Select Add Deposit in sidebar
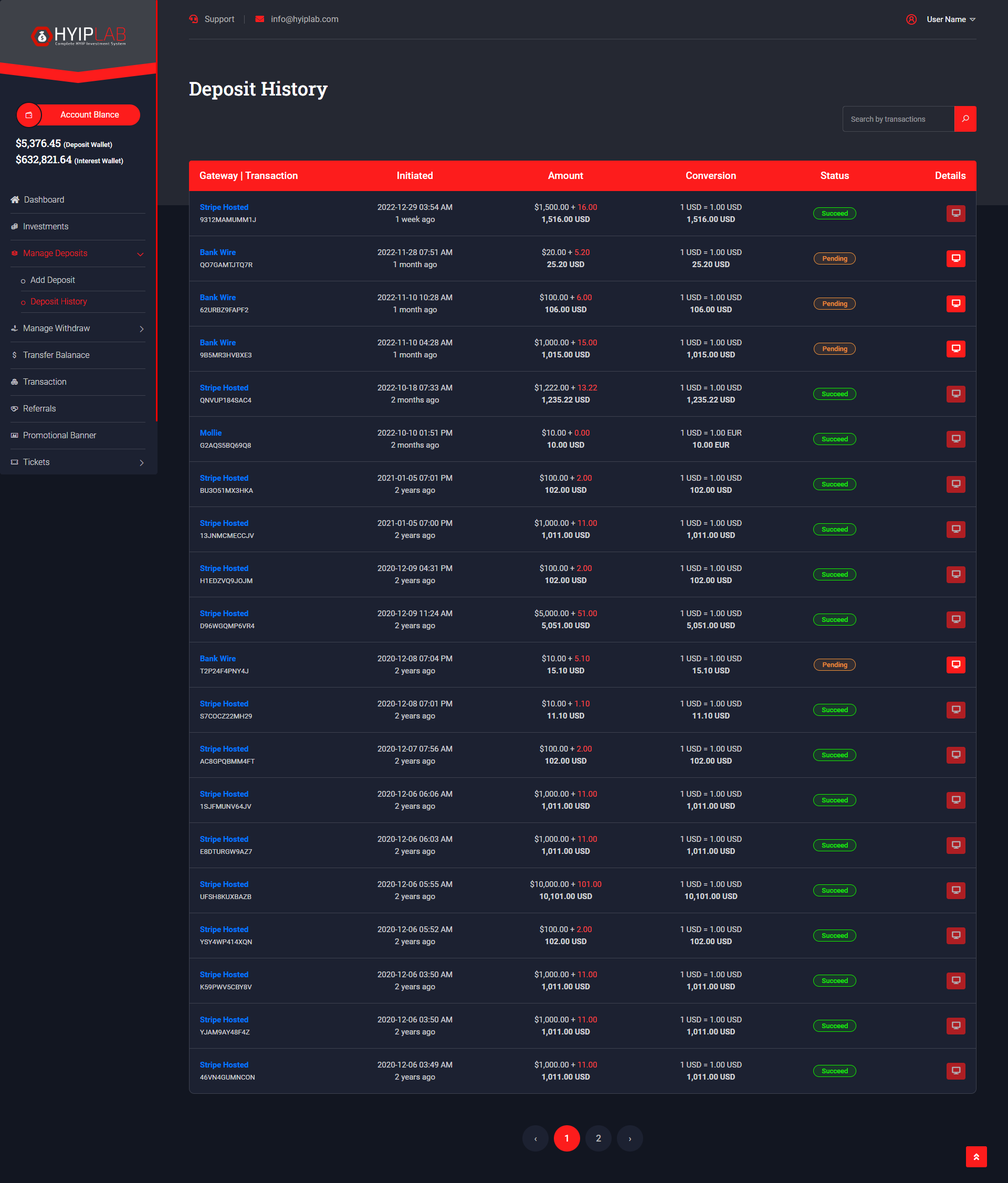The image size is (1008, 1183). coord(52,280)
